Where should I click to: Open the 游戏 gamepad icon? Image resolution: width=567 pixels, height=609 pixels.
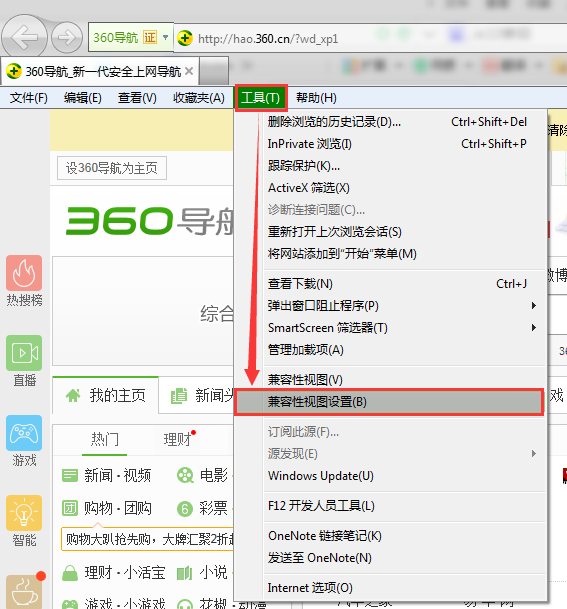(24, 433)
